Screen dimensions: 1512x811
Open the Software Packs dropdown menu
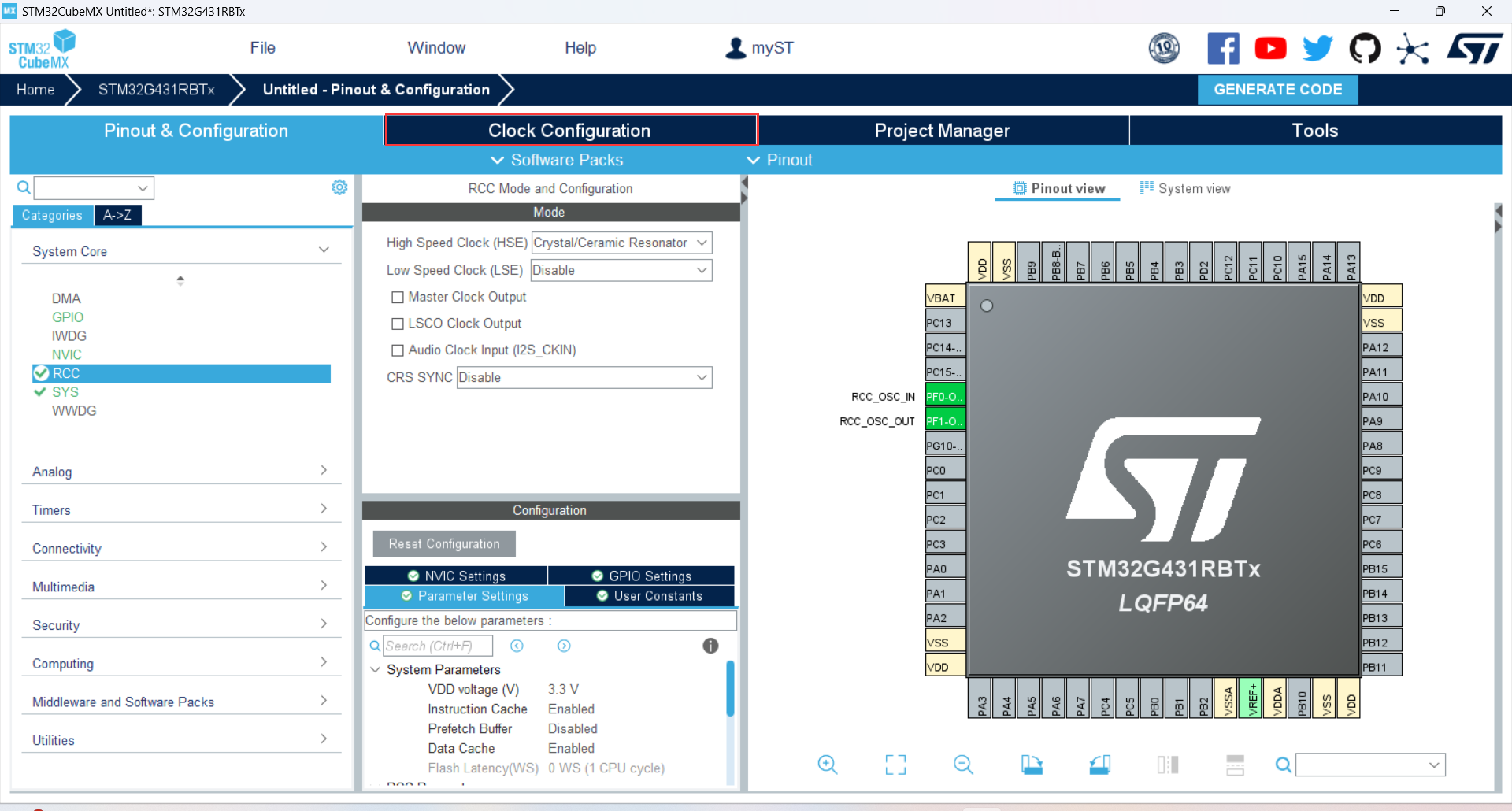pyautogui.click(x=557, y=160)
